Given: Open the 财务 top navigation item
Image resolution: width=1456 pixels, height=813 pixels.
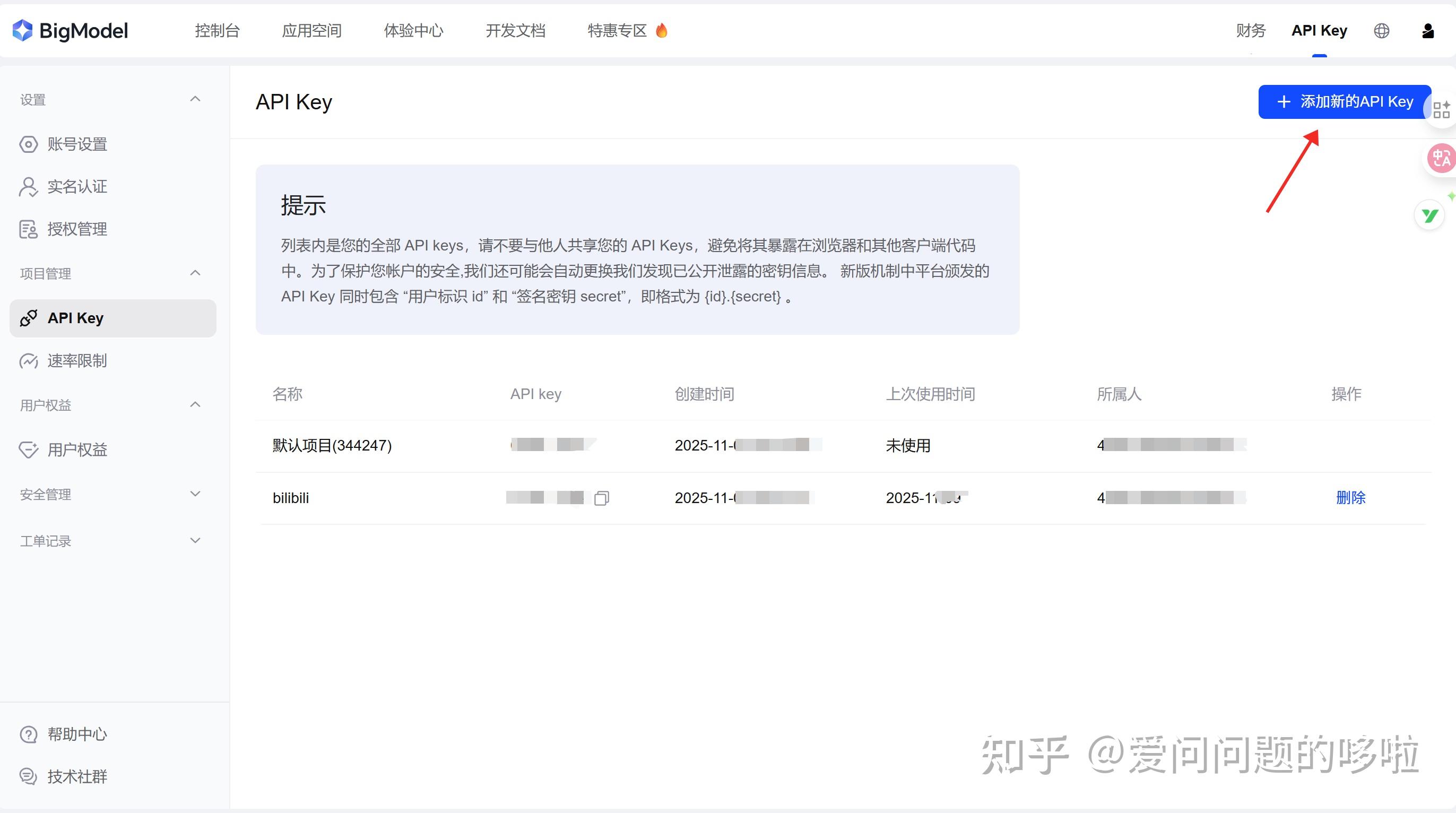Looking at the screenshot, I should point(1251,31).
